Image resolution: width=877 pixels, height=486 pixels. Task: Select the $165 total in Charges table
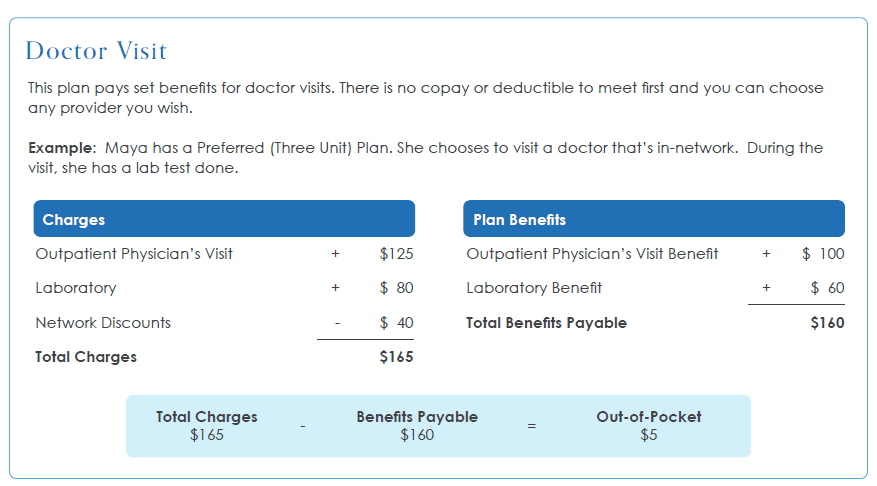396,357
